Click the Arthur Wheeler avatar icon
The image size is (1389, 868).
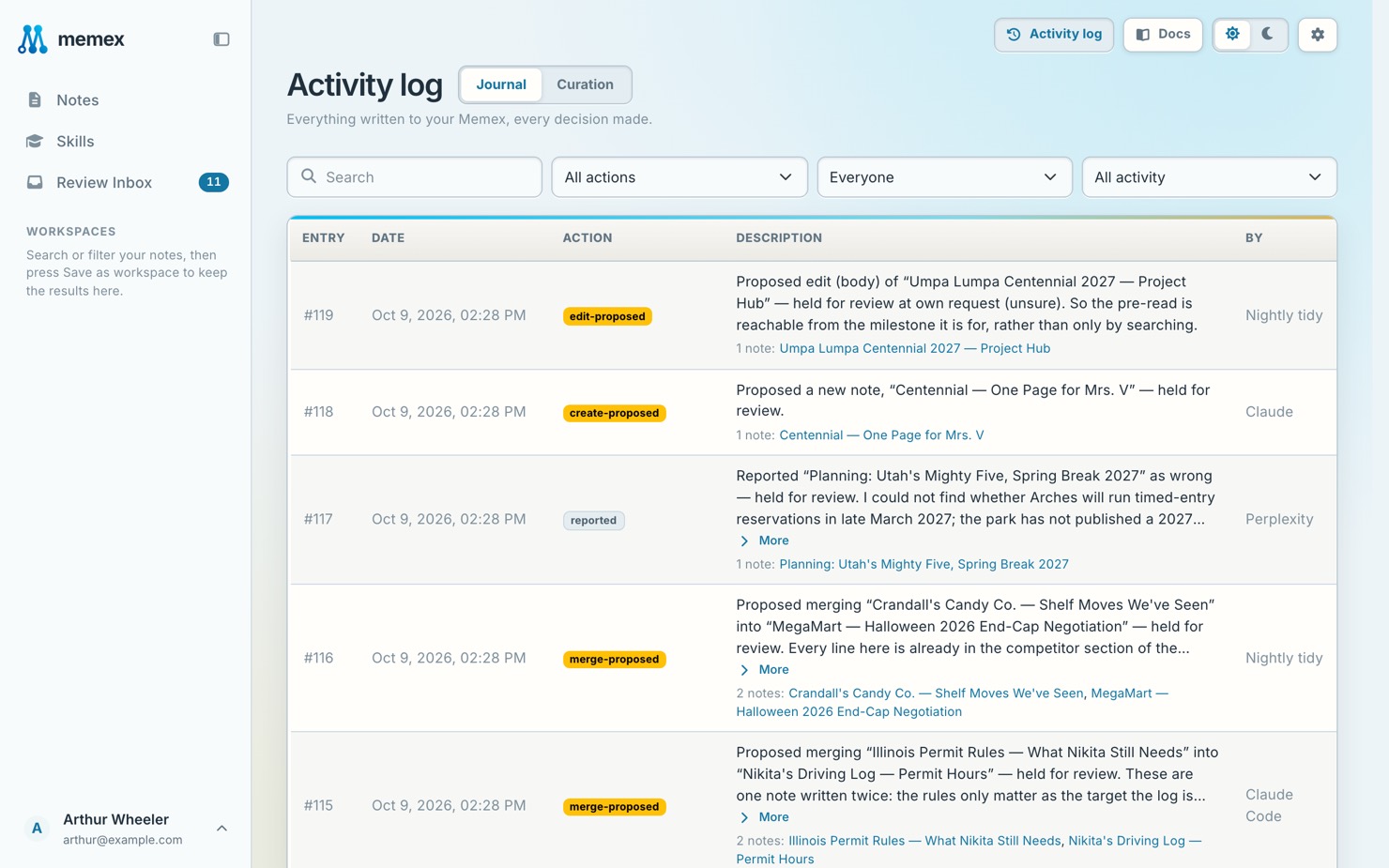coord(37,829)
